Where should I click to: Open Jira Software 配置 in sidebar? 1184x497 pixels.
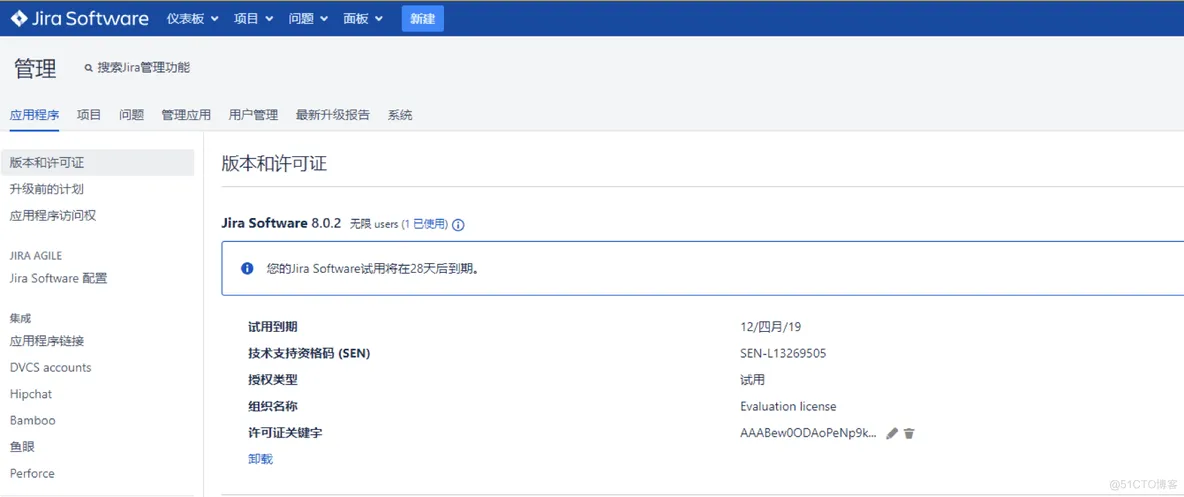click(58, 278)
